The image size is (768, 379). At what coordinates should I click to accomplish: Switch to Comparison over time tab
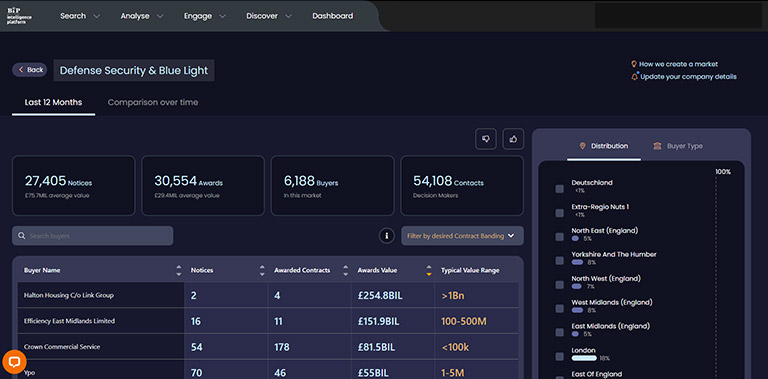click(x=153, y=102)
